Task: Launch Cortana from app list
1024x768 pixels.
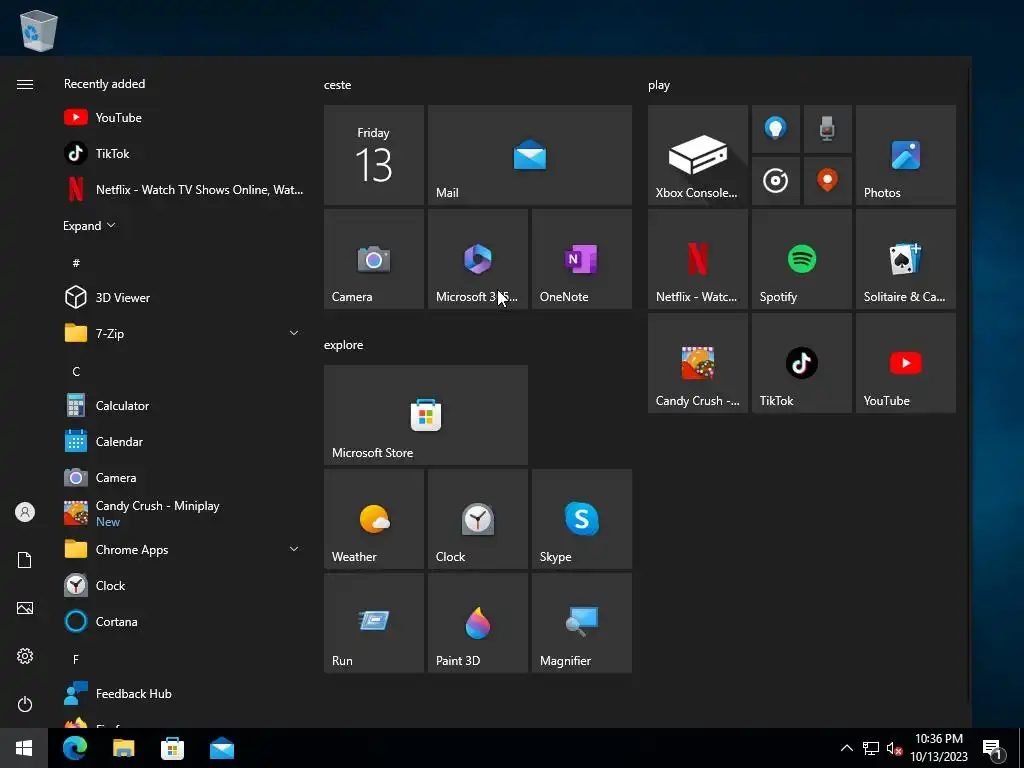Action: click(x=182, y=621)
